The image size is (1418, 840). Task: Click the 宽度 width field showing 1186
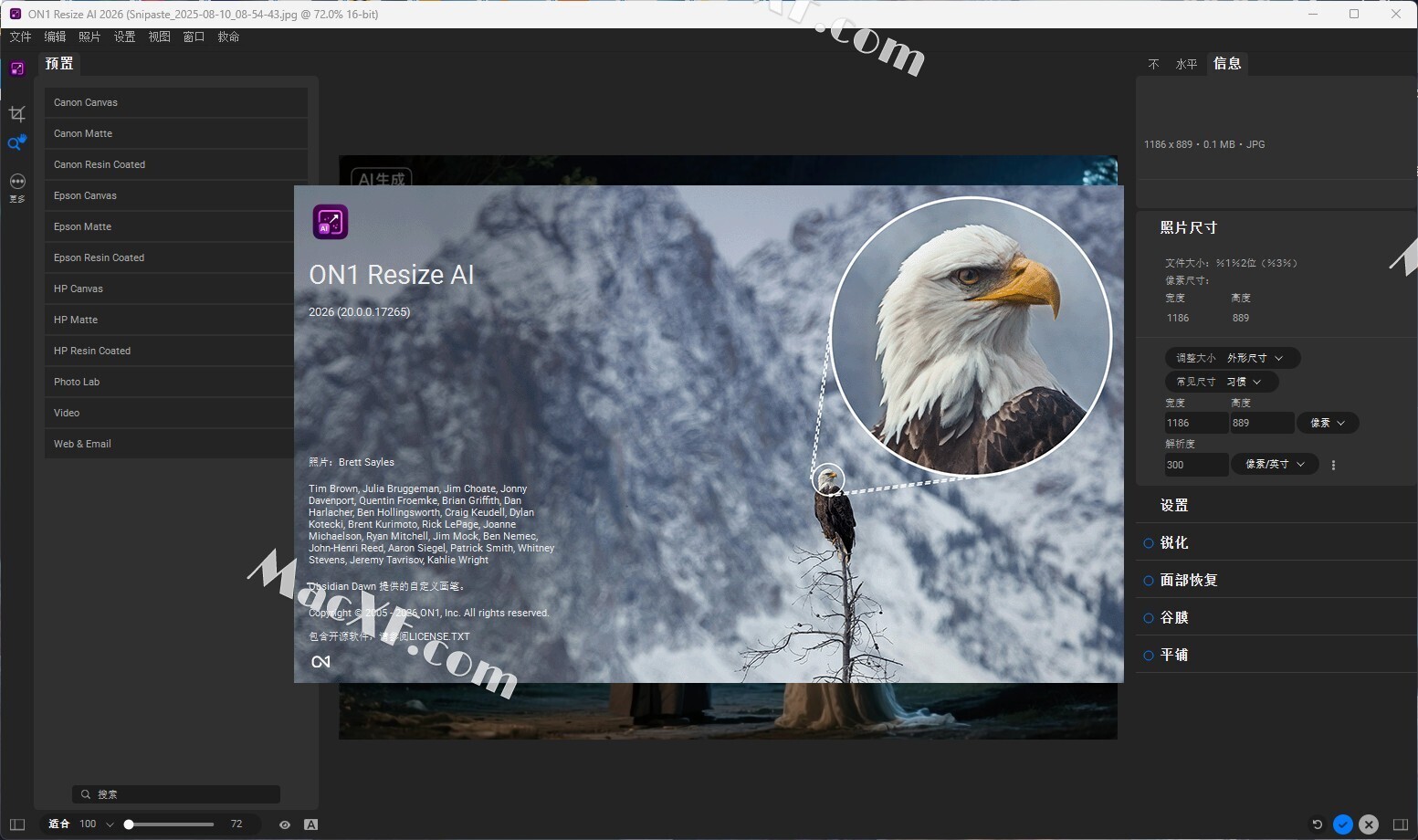[x=1196, y=423]
